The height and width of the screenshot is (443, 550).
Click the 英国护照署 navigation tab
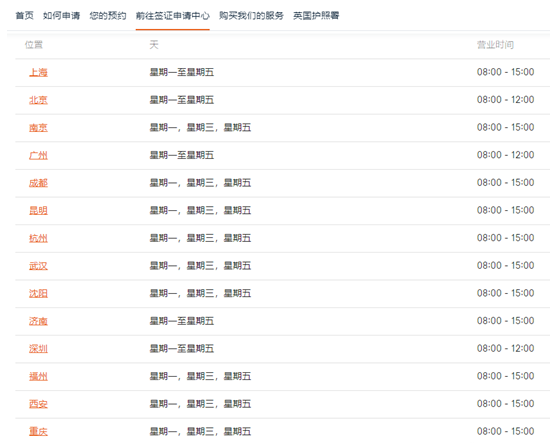[x=316, y=15]
